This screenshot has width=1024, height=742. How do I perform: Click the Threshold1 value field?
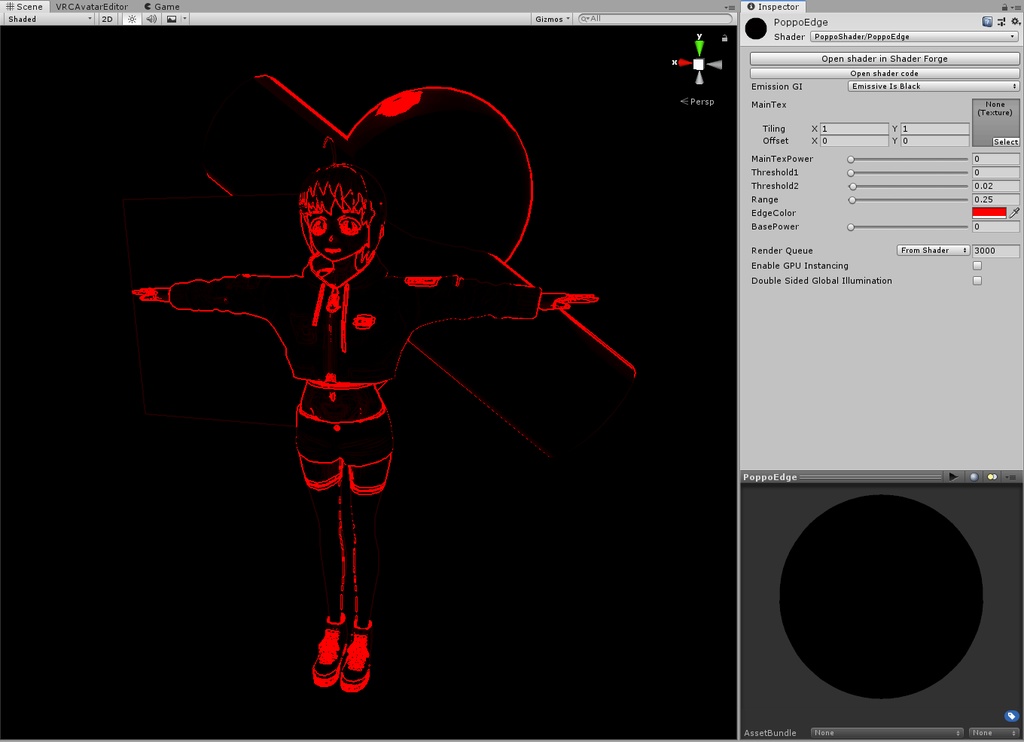(995, 172)
